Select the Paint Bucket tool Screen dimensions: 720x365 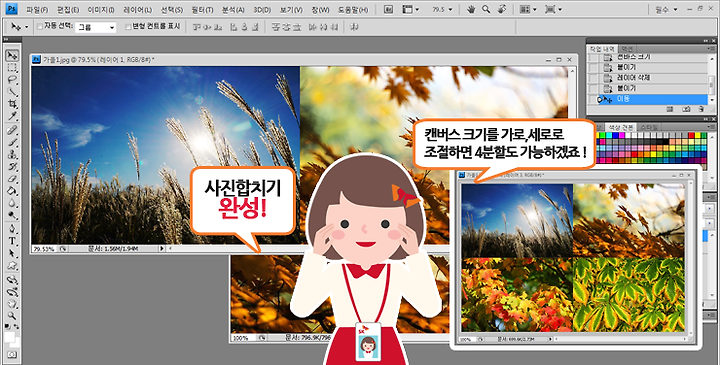tap(12, 190)
